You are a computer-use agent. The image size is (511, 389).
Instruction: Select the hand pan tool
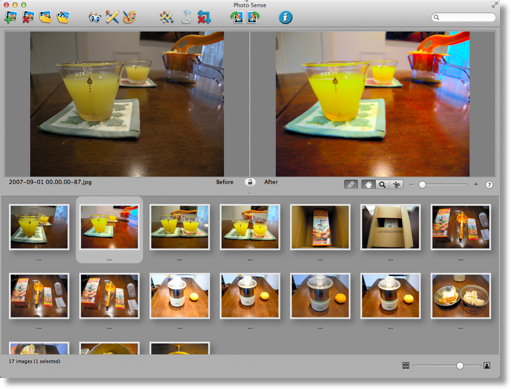pos(368,184)
